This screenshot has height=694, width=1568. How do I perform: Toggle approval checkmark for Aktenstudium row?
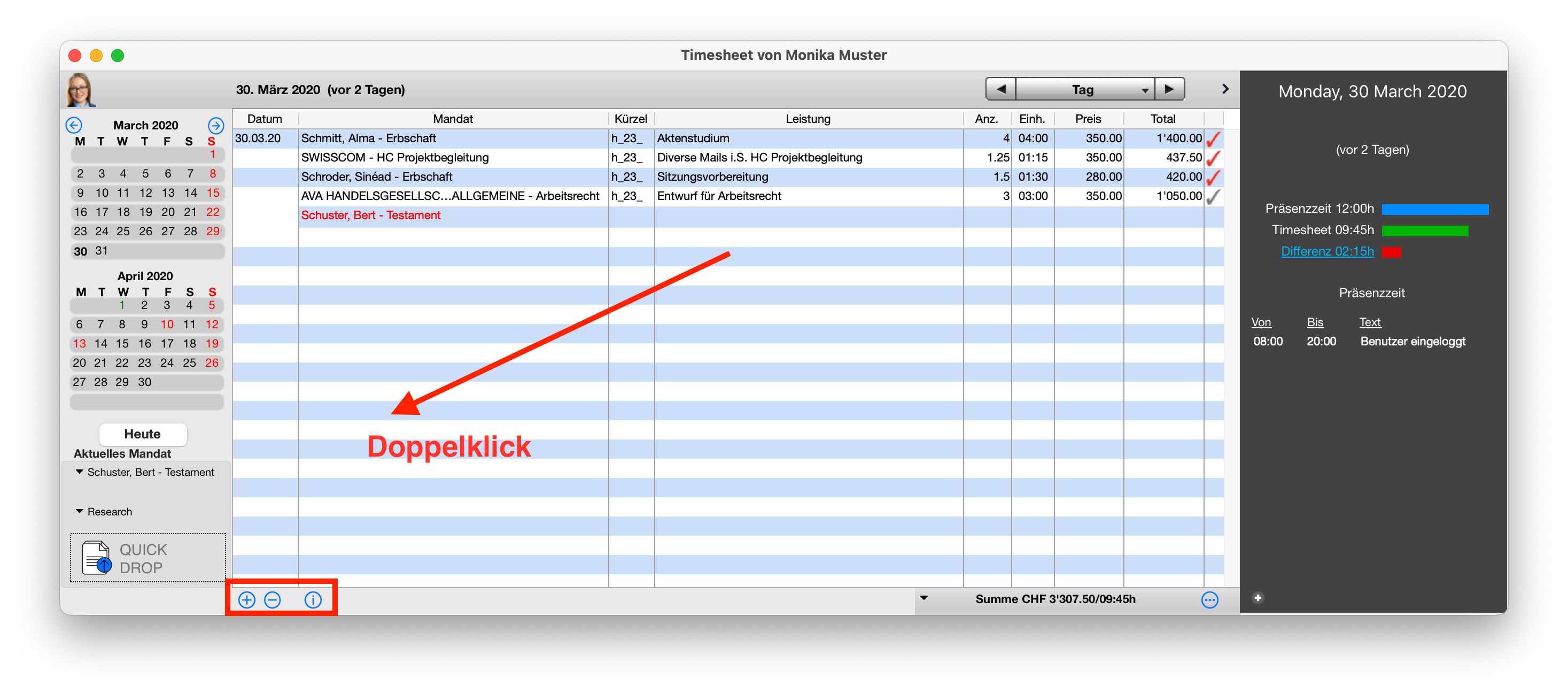(x=1213, y=139)
